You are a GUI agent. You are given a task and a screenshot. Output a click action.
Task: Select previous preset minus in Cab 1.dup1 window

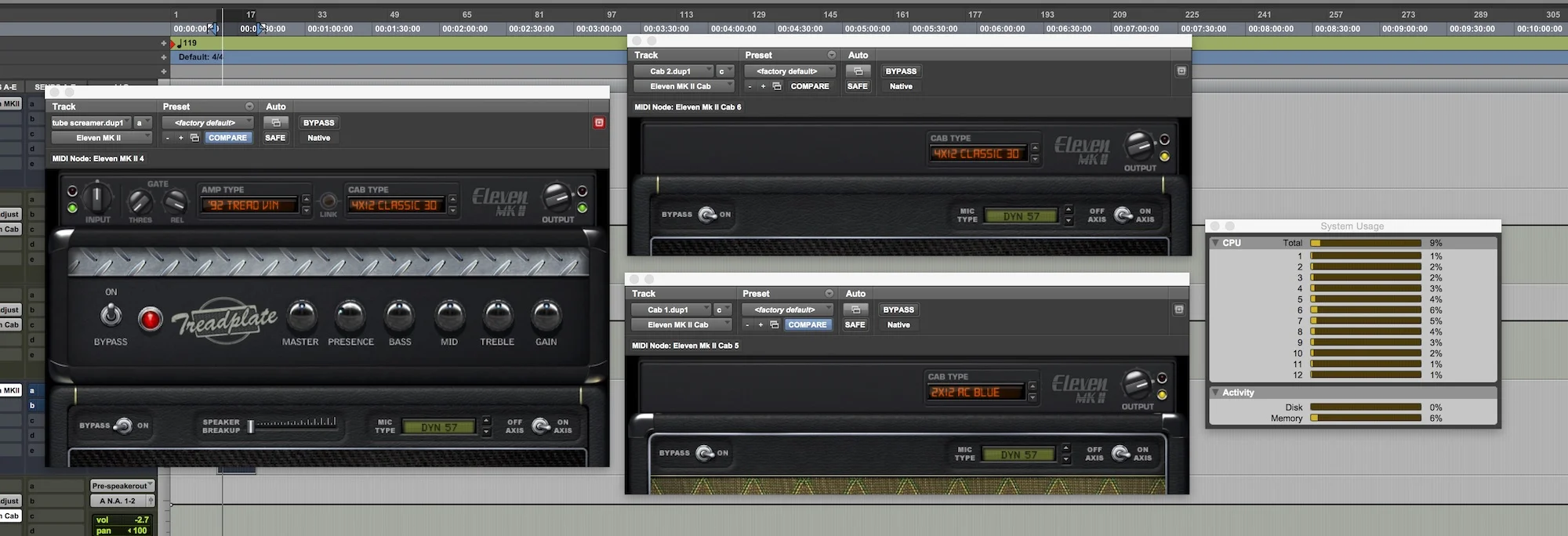747,324
